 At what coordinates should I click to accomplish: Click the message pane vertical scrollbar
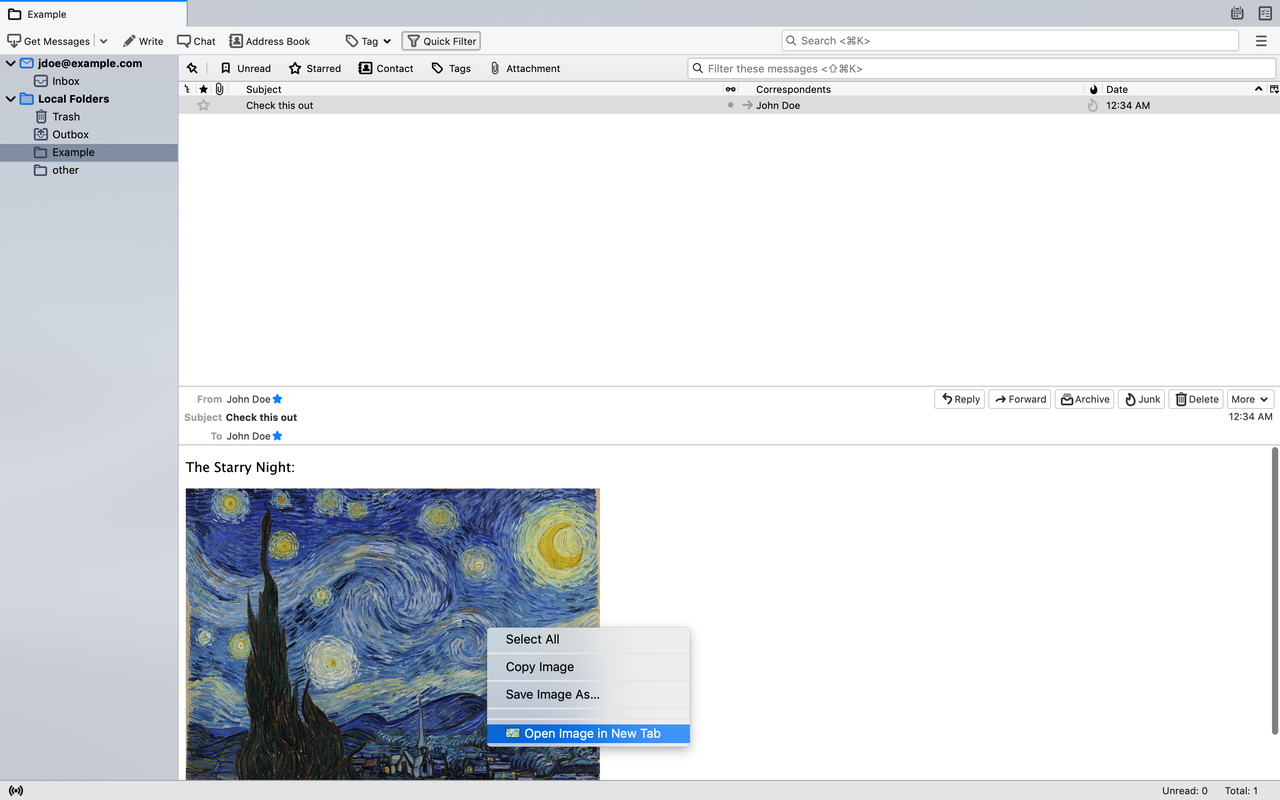point(1273,590)
